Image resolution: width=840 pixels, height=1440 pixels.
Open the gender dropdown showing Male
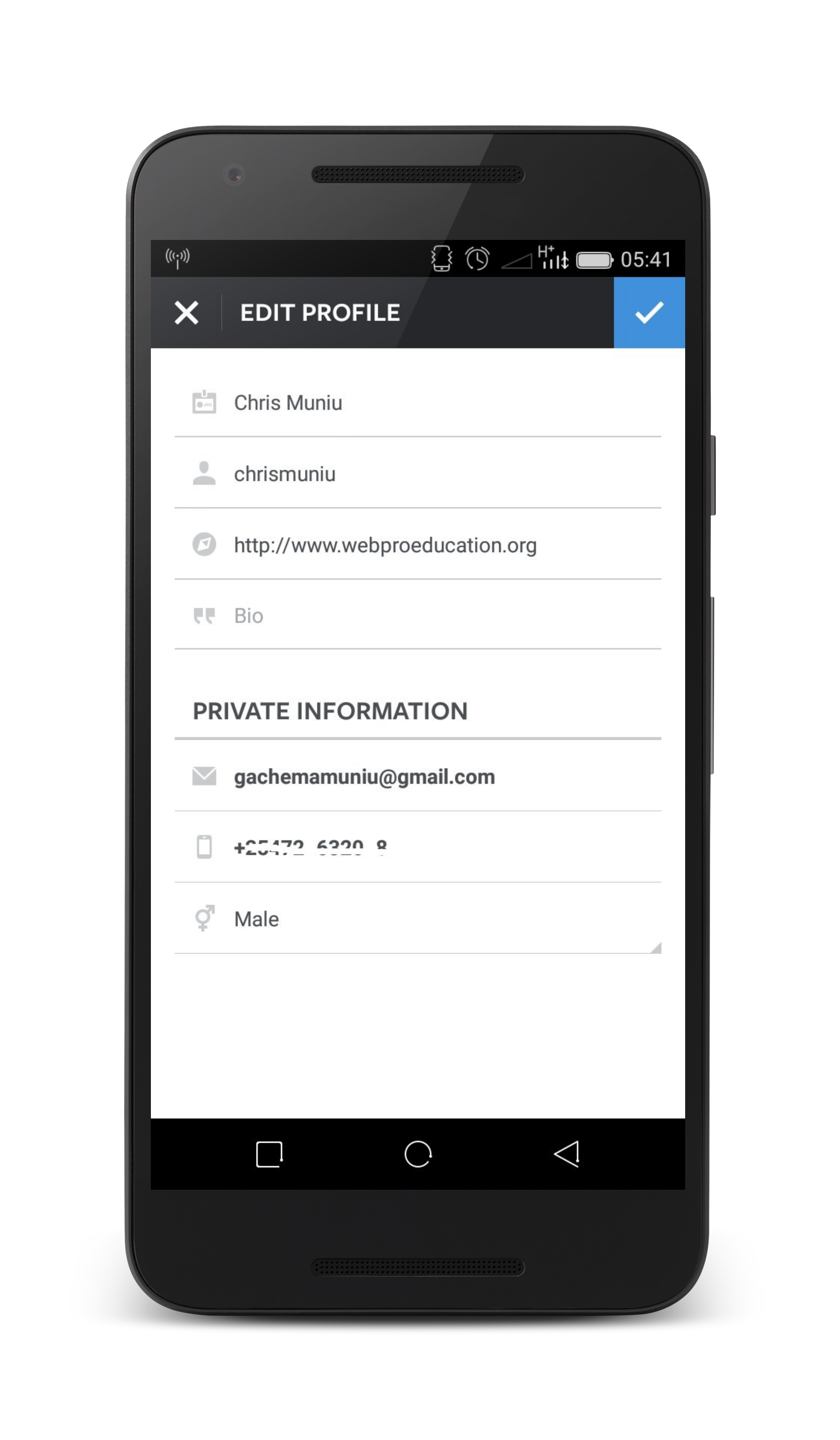coord(434,919)
